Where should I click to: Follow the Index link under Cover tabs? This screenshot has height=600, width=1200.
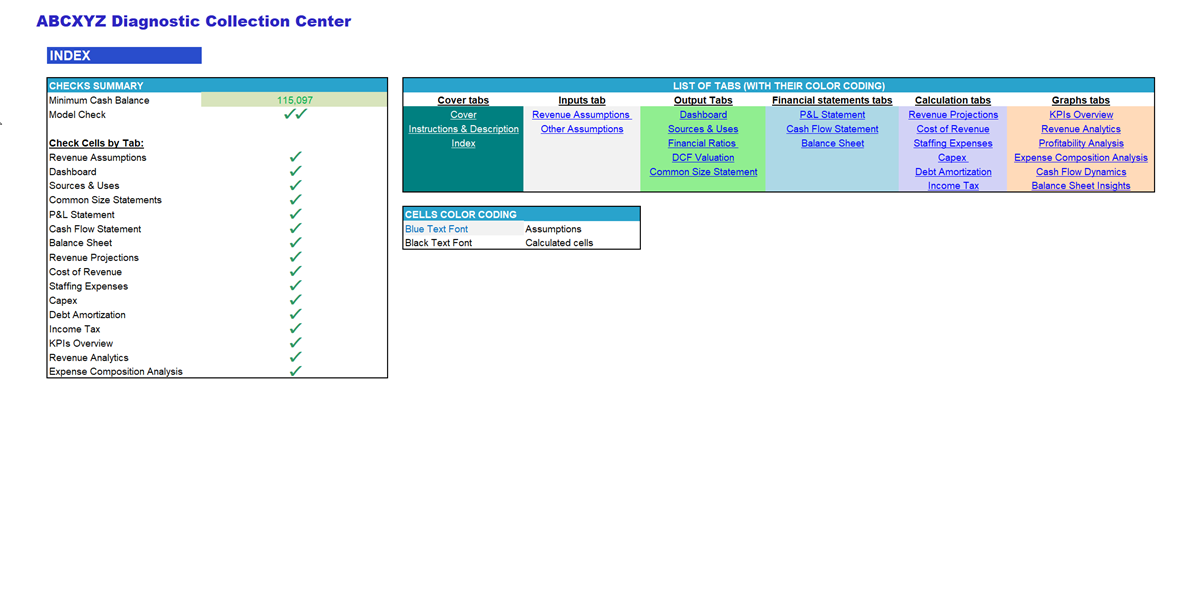coord(463,143)
